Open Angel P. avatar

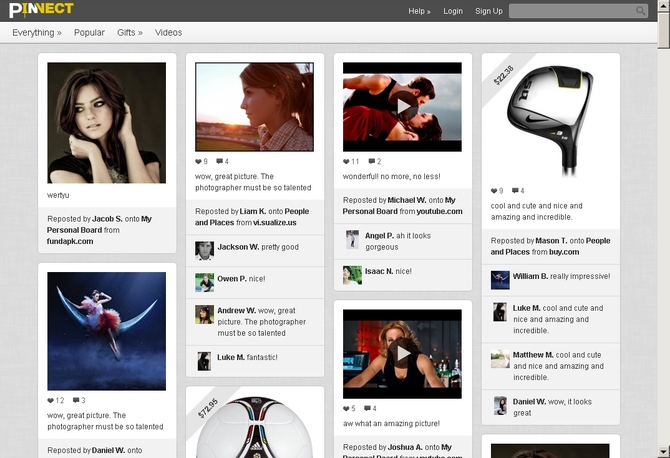353,239
